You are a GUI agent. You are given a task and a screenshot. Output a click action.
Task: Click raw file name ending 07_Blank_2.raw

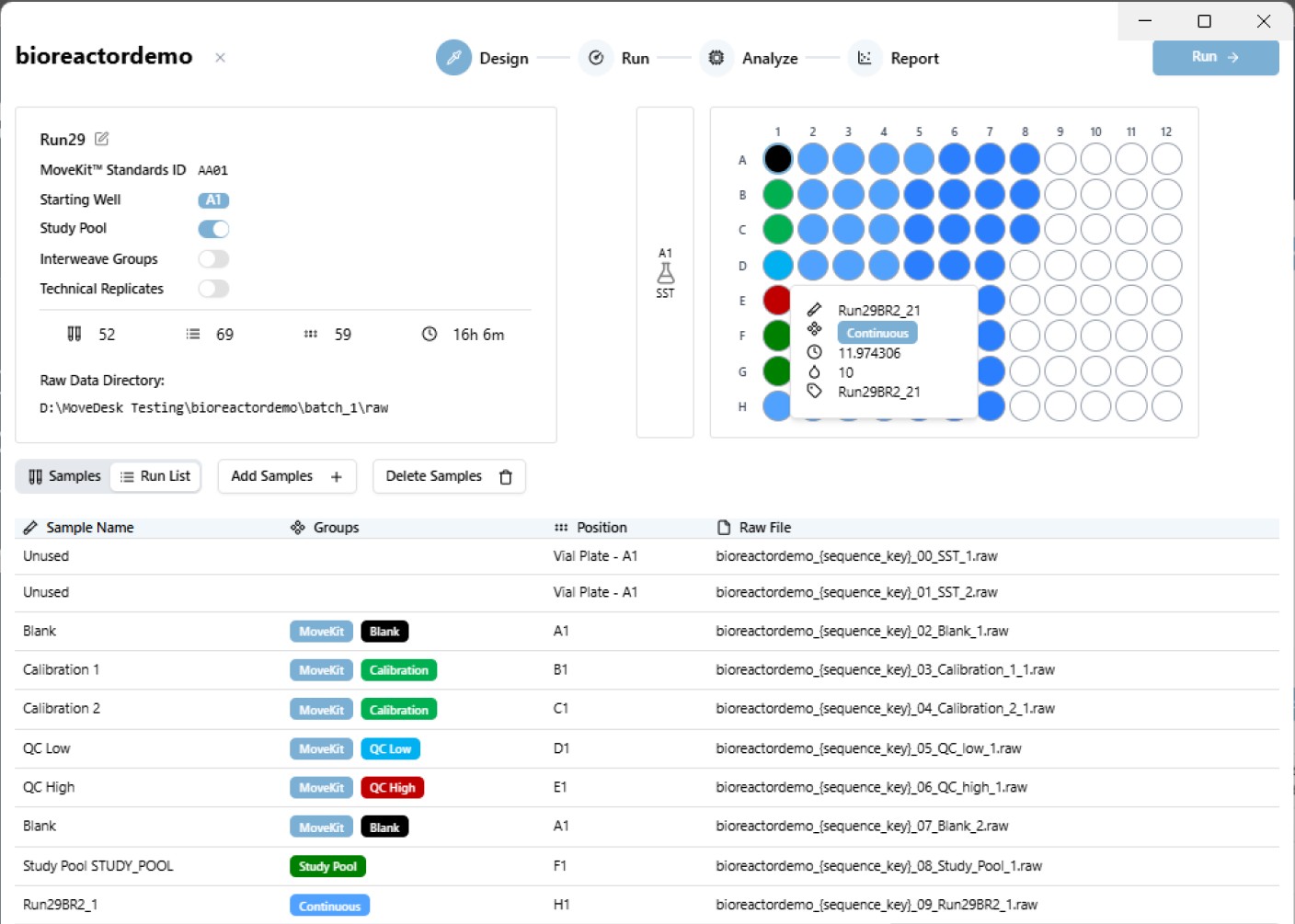862,826
